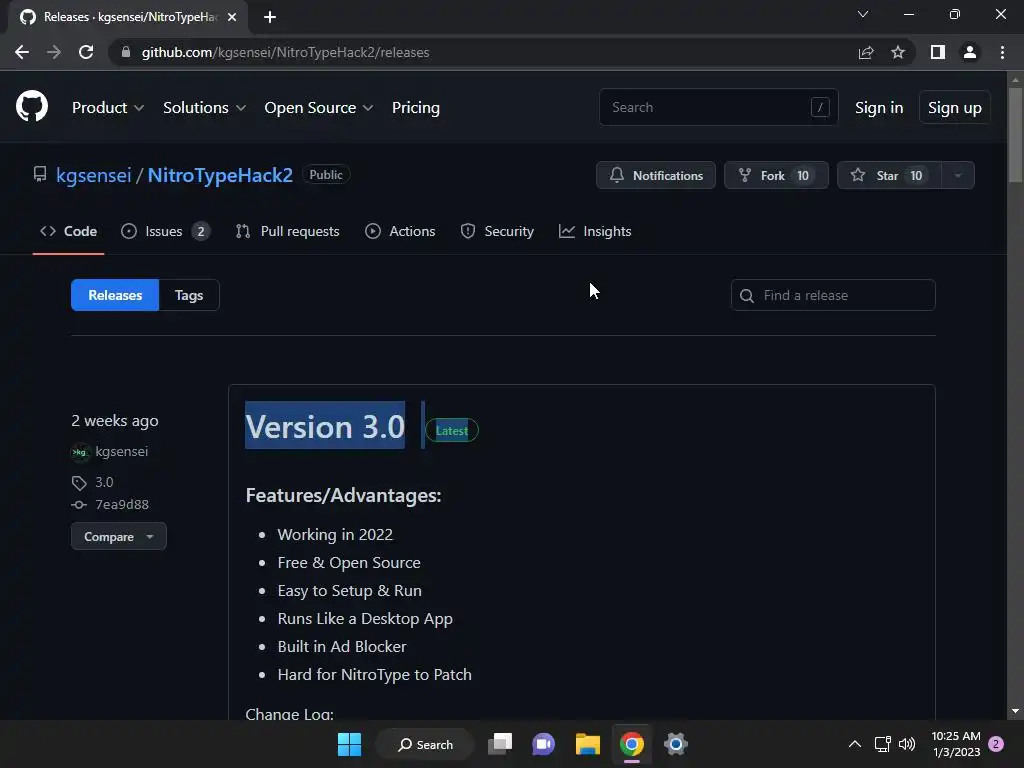Open commit 7ea9d88

point(122,504)
